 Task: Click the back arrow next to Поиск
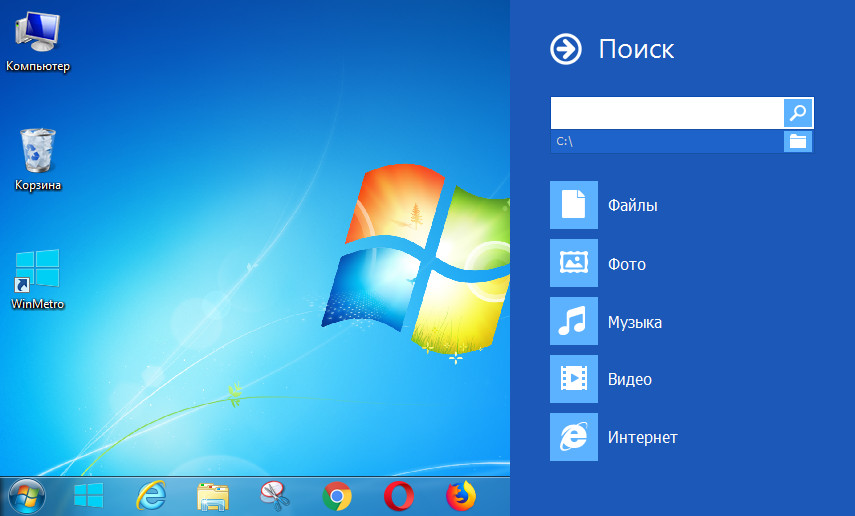566,49
